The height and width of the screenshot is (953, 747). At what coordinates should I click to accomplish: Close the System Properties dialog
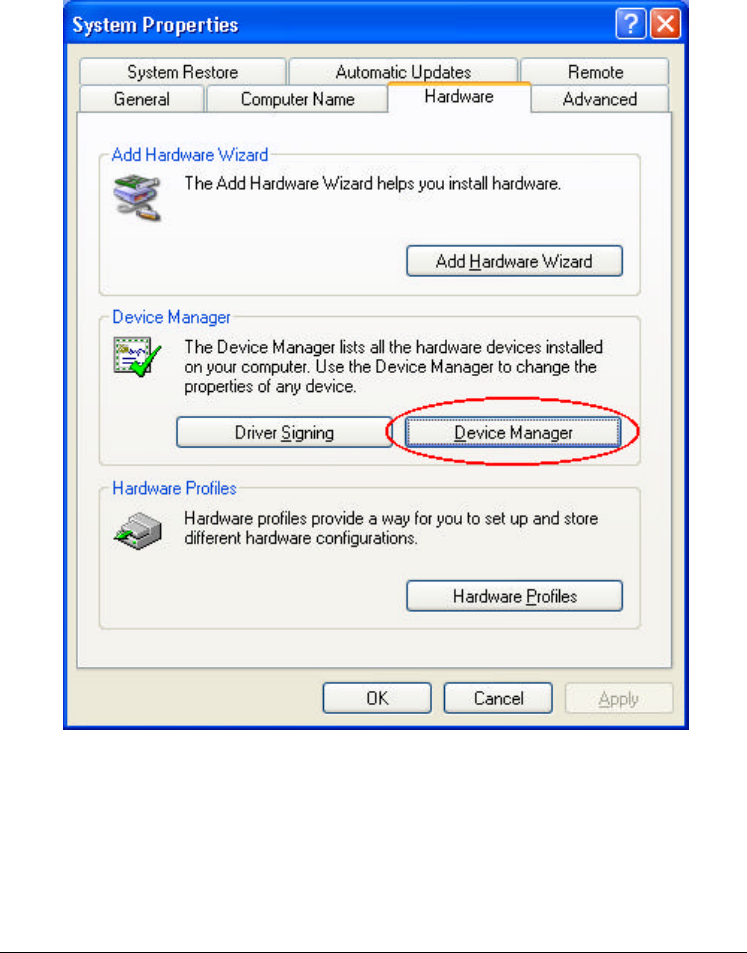tap(665, 25)
